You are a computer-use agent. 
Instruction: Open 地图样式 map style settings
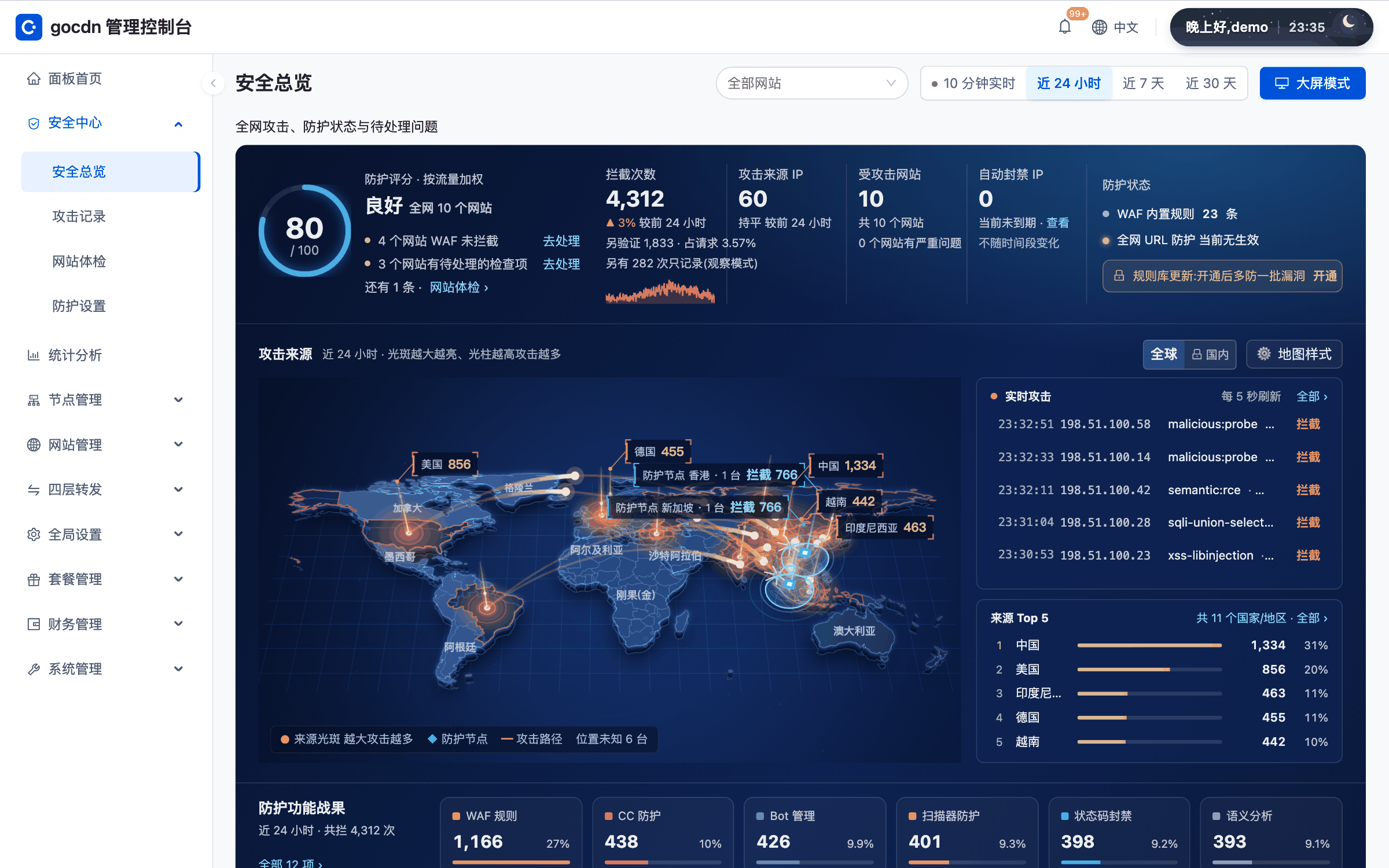[1294, 354]
